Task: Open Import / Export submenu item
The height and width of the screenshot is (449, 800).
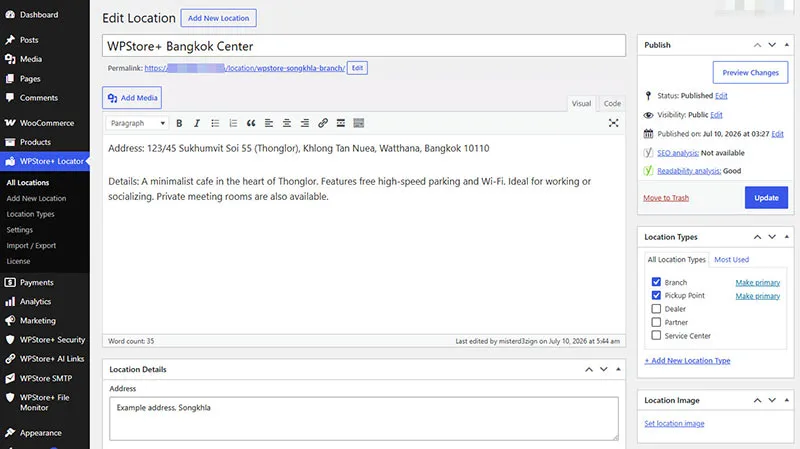Action: [31, 245]
